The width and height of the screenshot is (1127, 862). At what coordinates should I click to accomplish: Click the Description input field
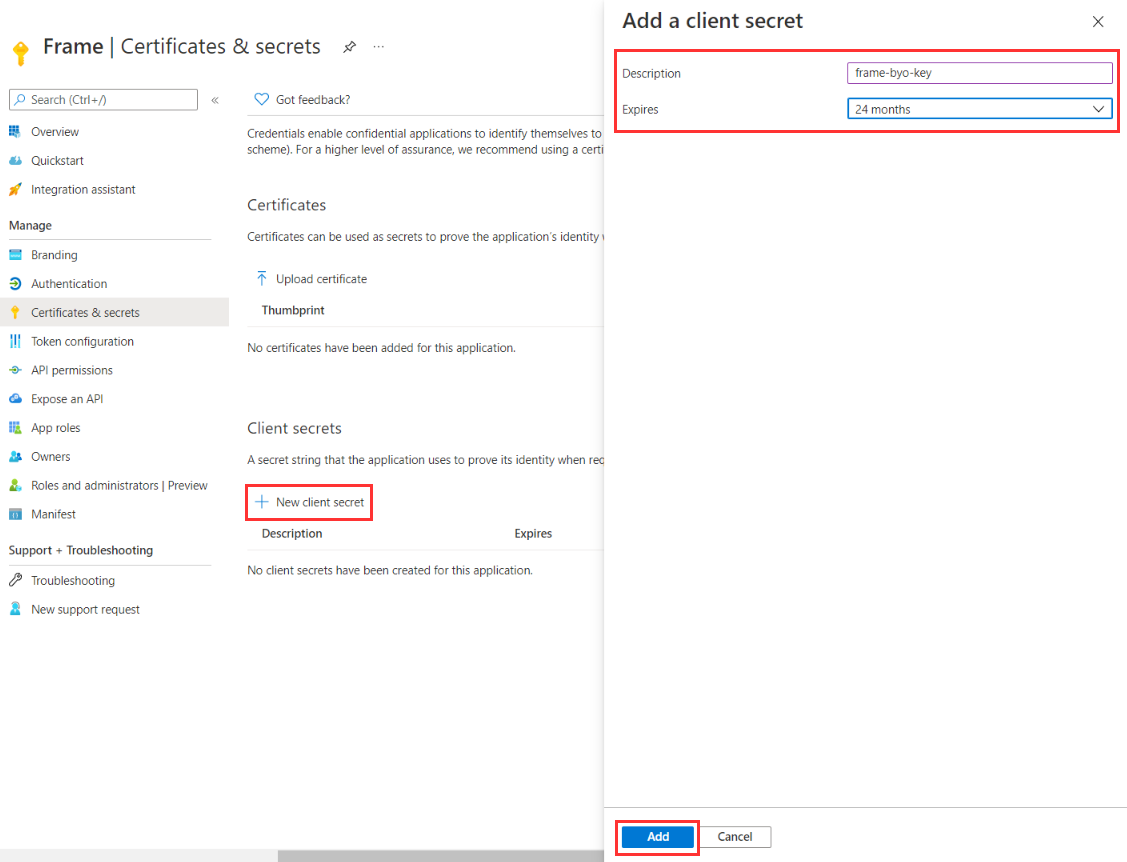coord(979,72)
